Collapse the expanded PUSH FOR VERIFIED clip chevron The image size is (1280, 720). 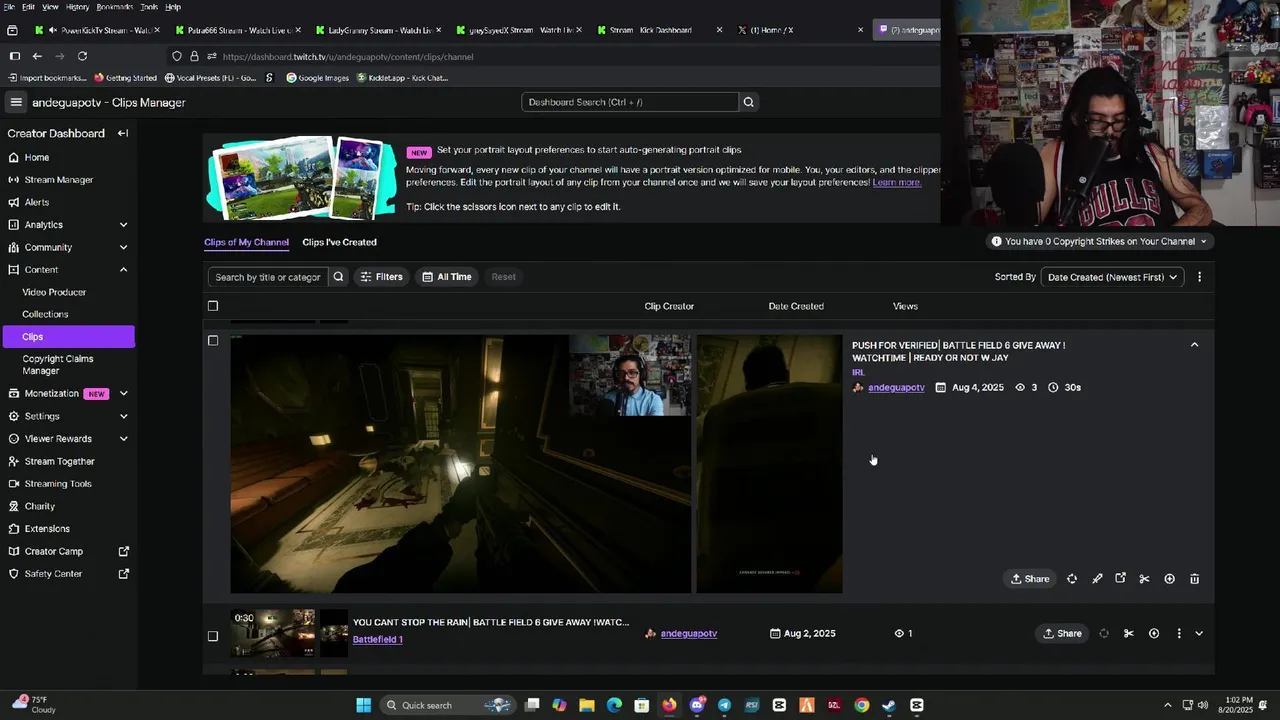click(1194, 345)
